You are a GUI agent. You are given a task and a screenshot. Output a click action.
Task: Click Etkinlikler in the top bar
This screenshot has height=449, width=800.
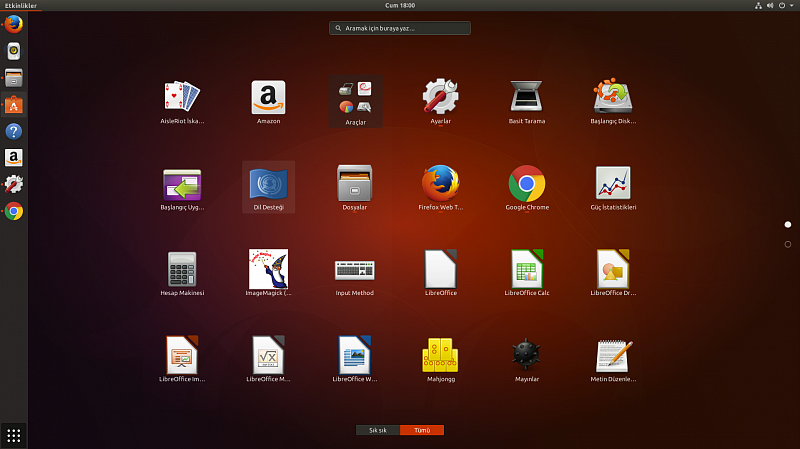tap(21, 6)
